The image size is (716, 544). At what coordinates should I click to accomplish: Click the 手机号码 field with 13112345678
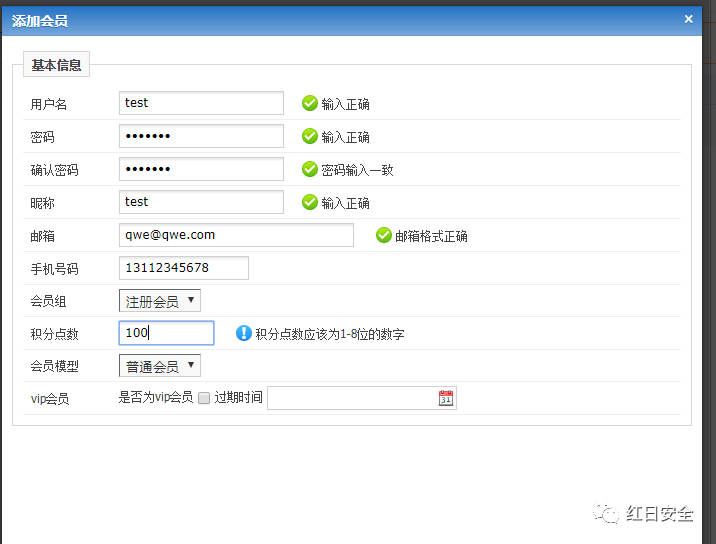pyautogui.click(x=184, y=268)
